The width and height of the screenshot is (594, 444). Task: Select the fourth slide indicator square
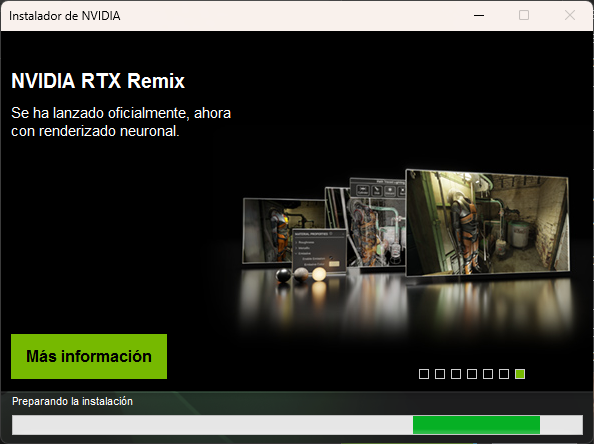pyautogui.click(x=472, y=374)
